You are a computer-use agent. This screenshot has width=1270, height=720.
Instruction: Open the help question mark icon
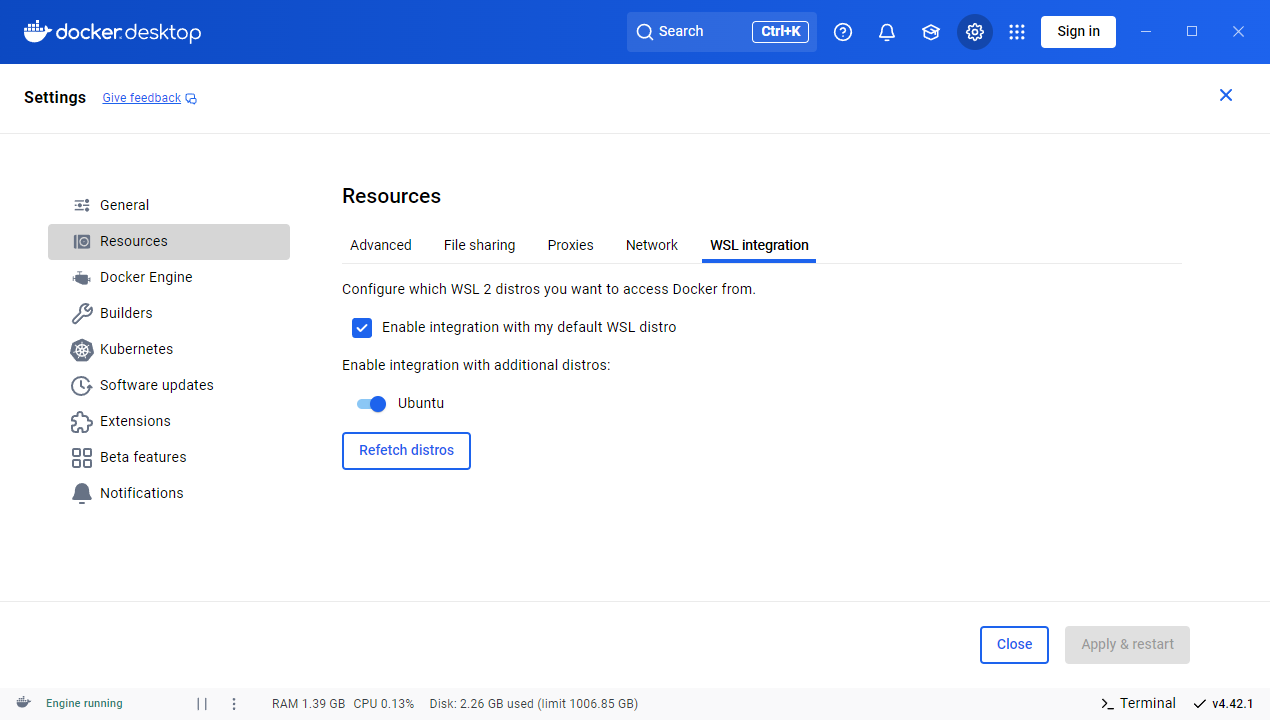(843, 32)
